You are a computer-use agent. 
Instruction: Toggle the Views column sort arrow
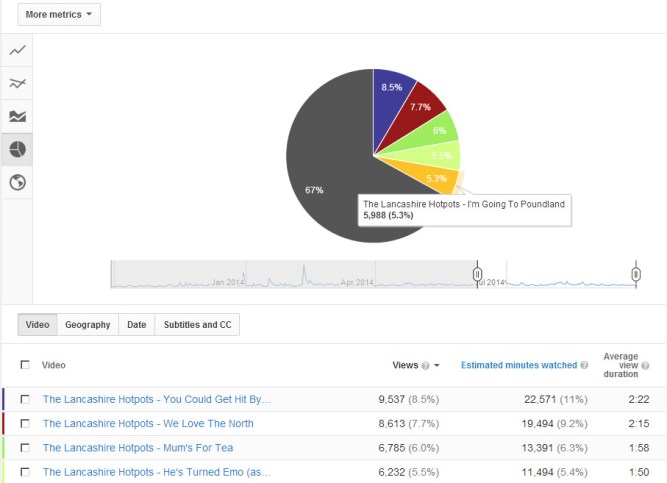tap(436, 365)
